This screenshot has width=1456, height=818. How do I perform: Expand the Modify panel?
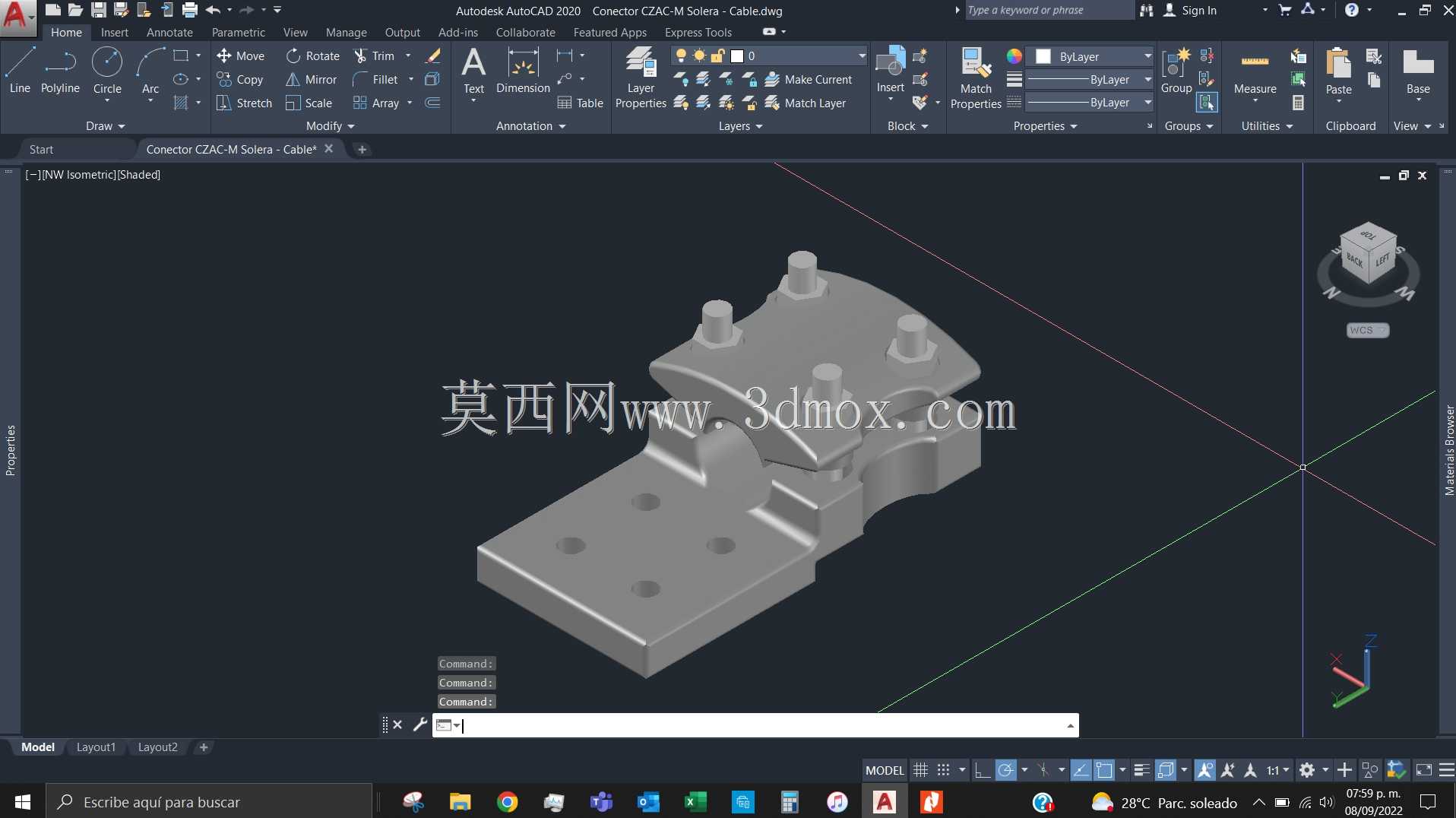330,126
